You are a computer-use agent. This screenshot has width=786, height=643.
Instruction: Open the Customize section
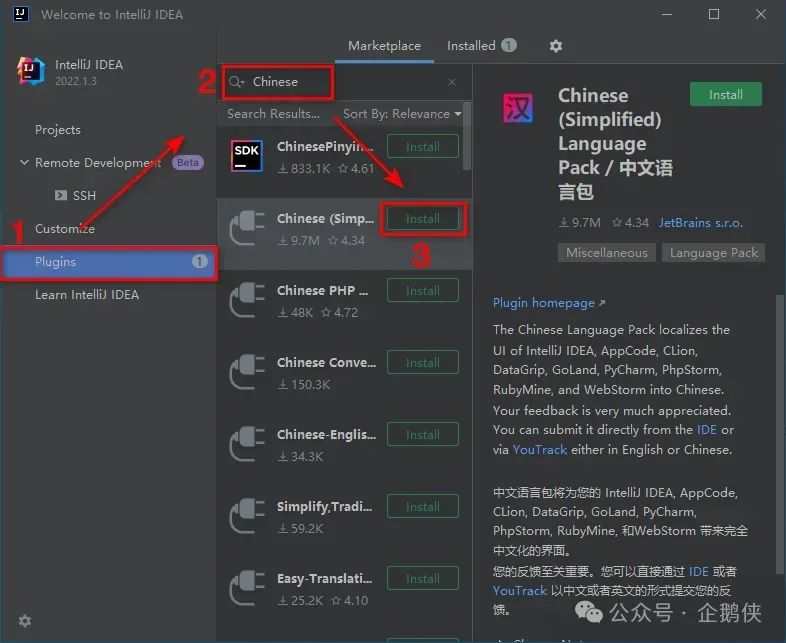[65, 229]
